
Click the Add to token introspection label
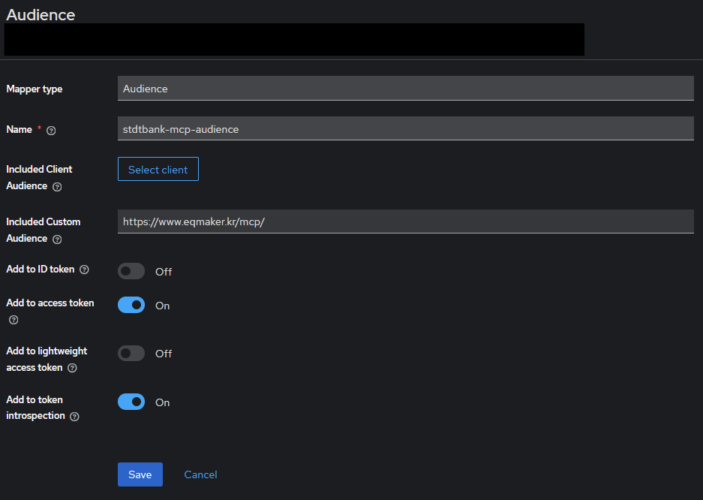35,408
